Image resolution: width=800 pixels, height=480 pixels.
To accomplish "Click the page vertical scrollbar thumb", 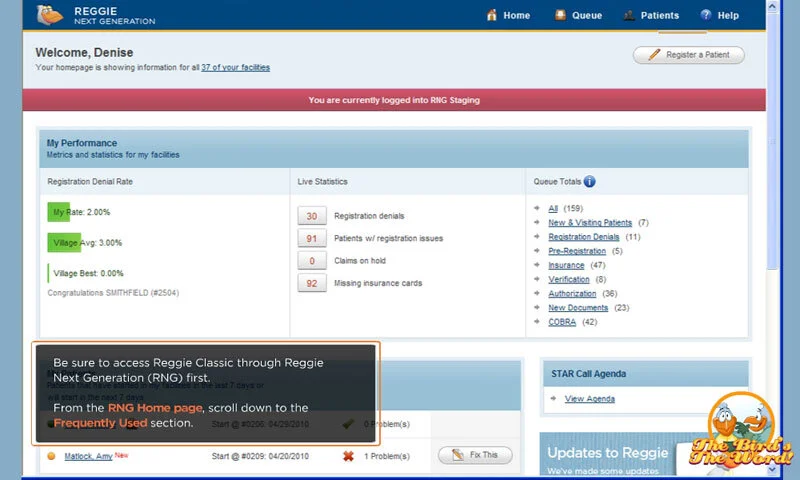I will coord(772,141).
